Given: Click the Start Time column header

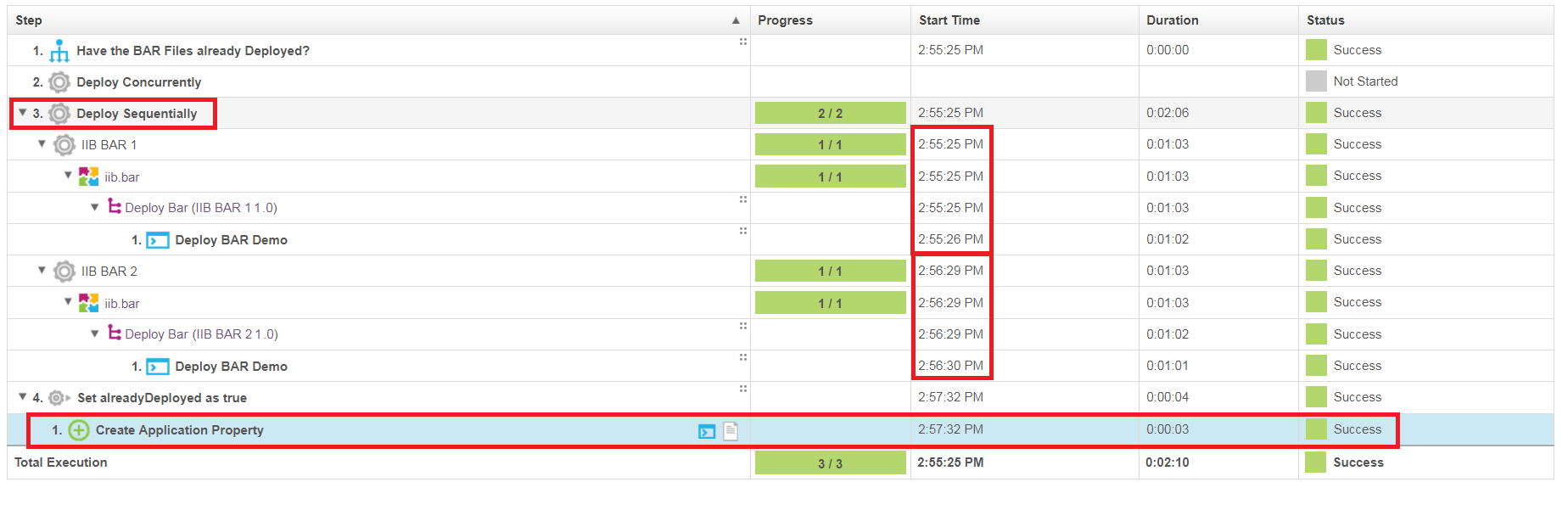Looking at the screenshot, I should 949,20.
